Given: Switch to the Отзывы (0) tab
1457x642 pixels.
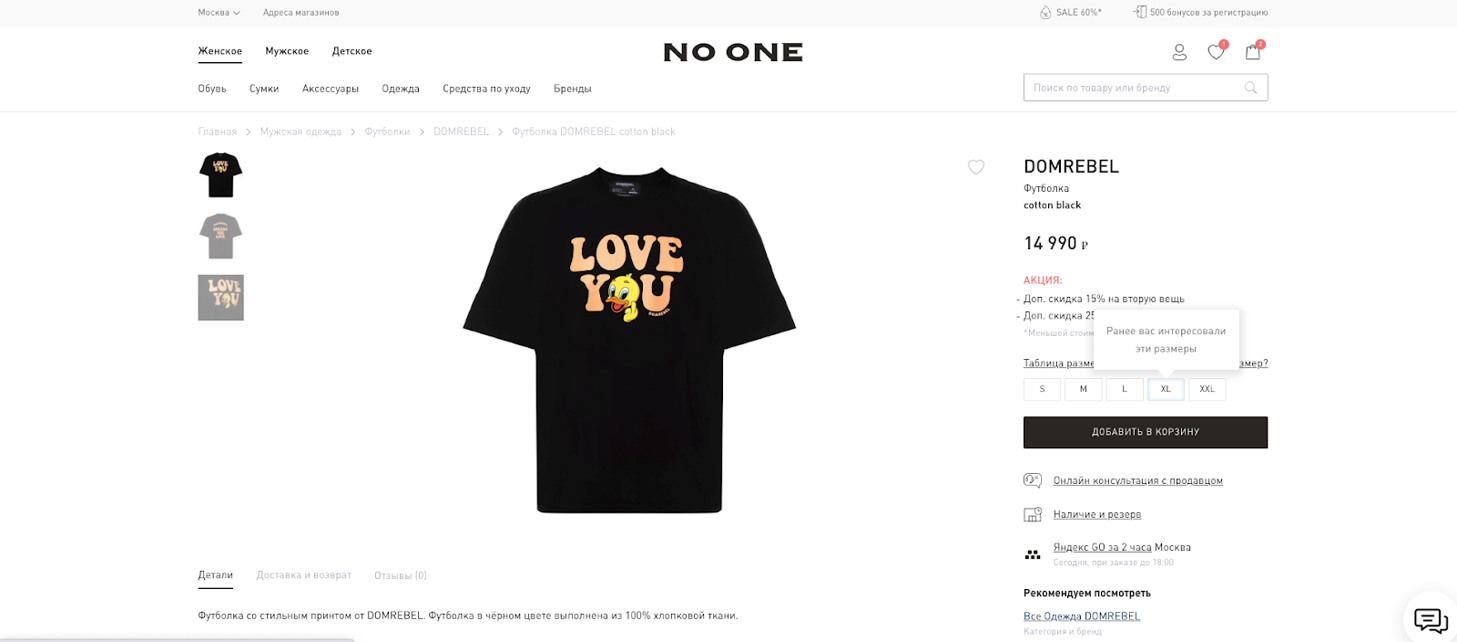Looking at the screenshot, I should (399, 575).
